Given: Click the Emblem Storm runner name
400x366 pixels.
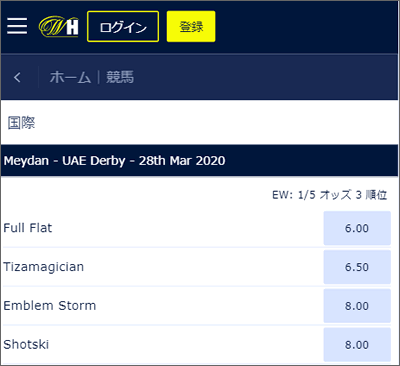Looking at the screenshot, I should pyautogui.click(x=50, y=306).
